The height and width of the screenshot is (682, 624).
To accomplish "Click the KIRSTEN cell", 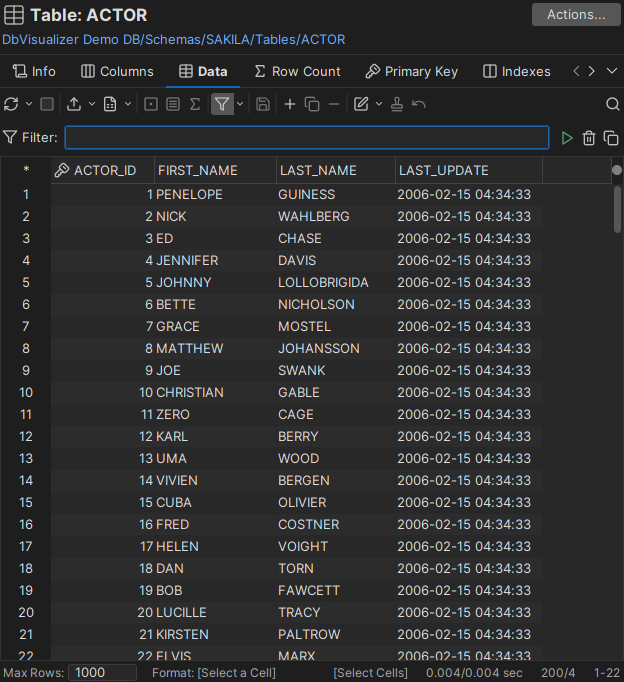I will [215, 634].
